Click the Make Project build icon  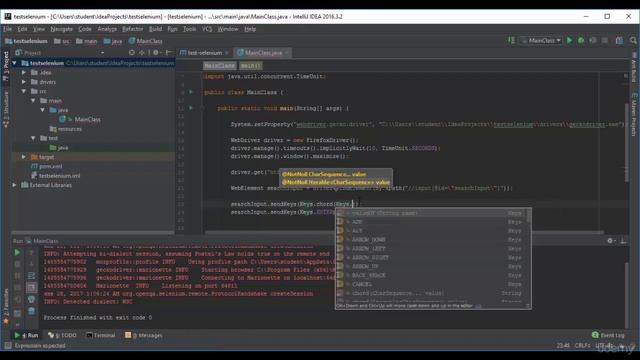511,40
